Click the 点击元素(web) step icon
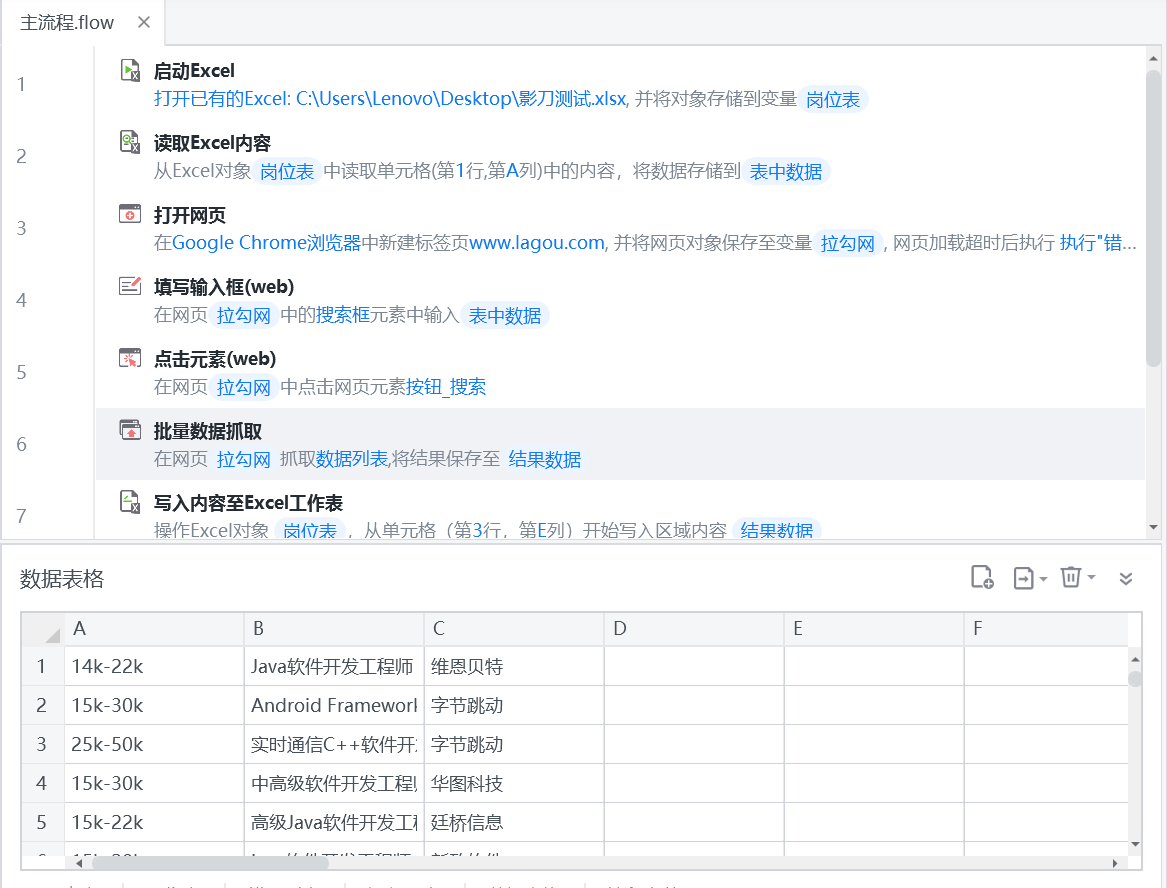1167x888 pixels. point(130,358)
